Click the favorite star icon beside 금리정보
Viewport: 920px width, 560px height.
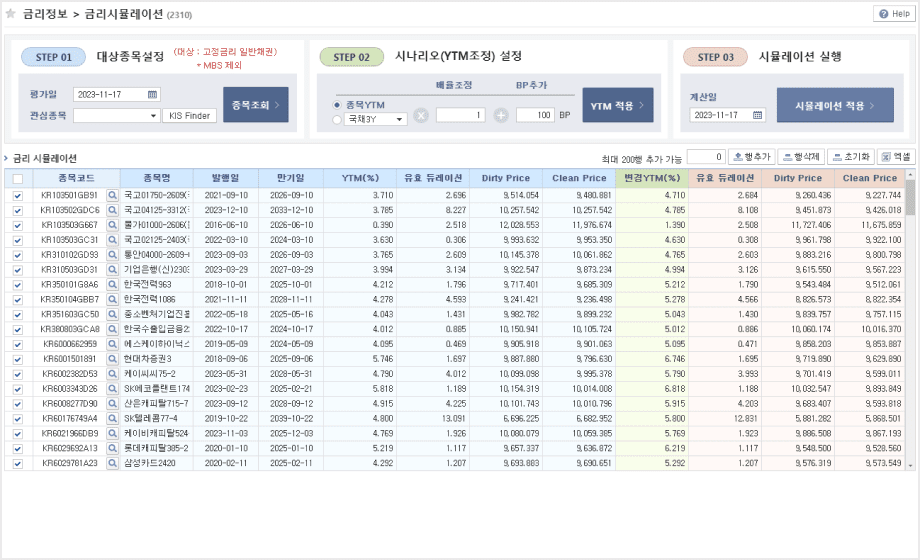click(11, 14)
